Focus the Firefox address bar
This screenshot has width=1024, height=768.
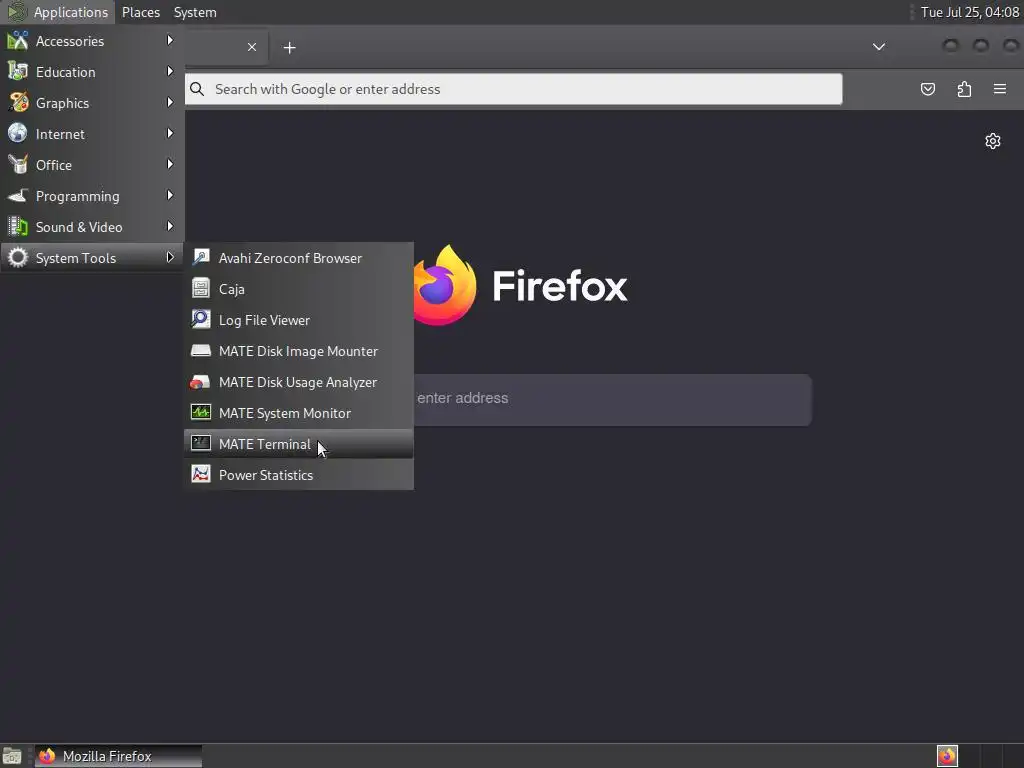tap(513, 89)
